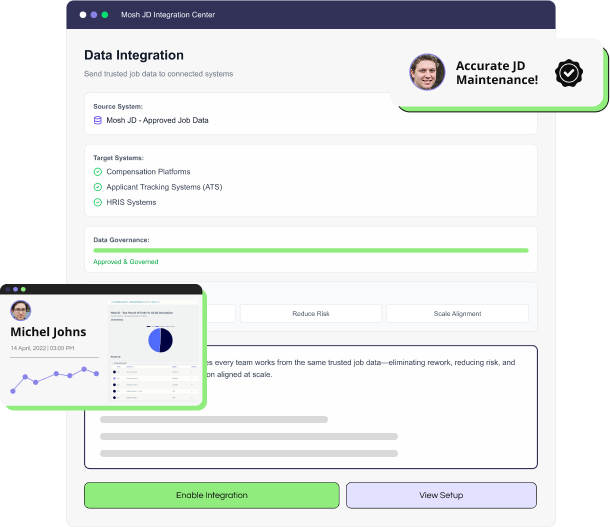Screen dimensions: 610x527
Task: Click the Data Governance progress bar
Action: [x=310, y=250]
